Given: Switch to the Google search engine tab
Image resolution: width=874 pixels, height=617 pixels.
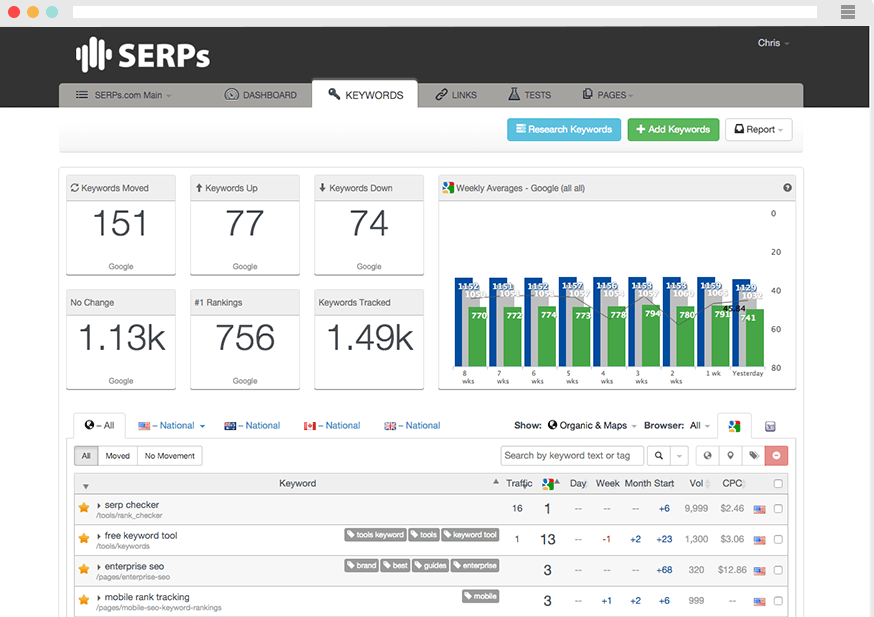Looking at the screenshot, I should point(734,426).
